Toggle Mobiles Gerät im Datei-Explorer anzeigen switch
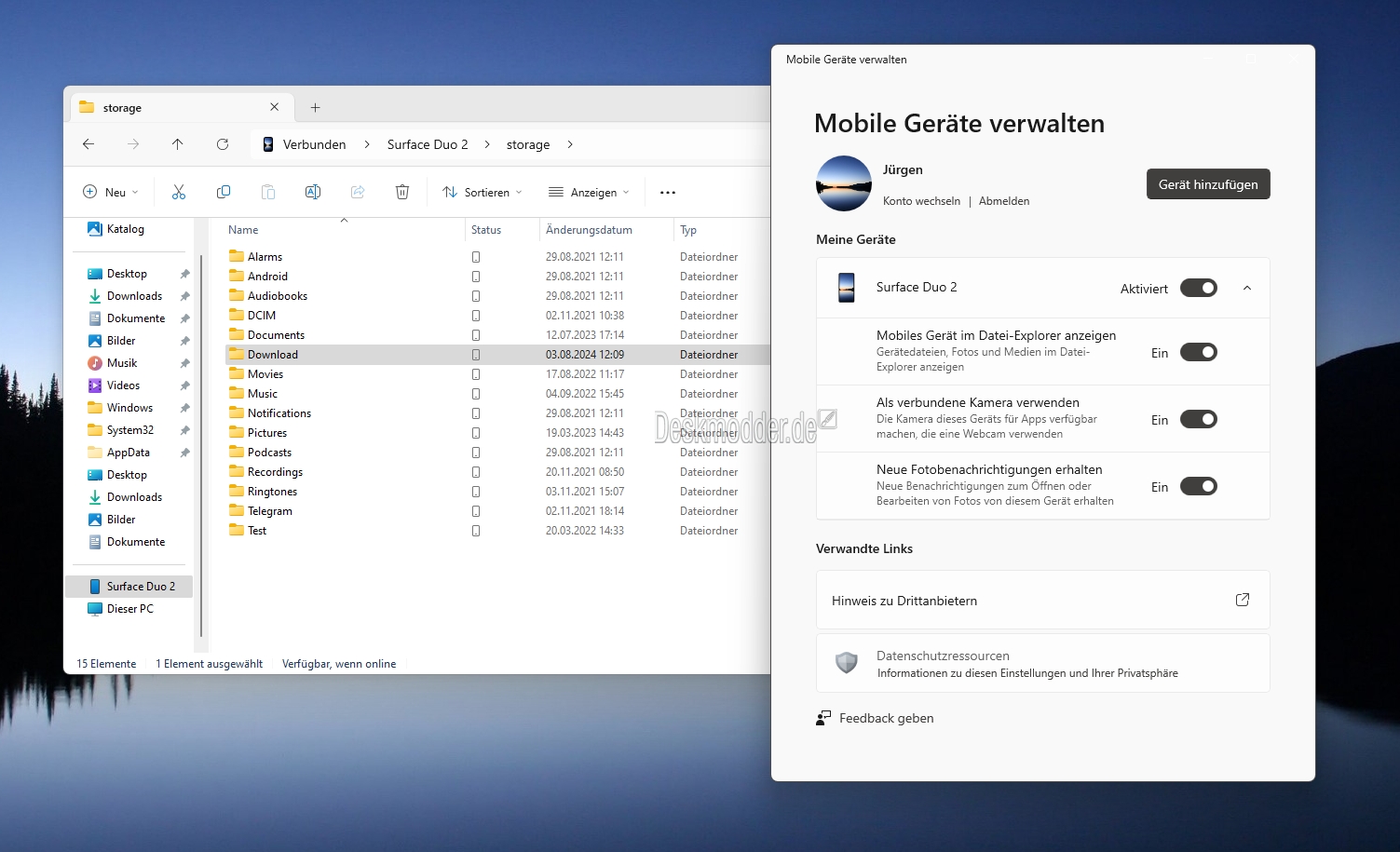The width and height of the screenshot is (1400, 852). [1199, 352]
